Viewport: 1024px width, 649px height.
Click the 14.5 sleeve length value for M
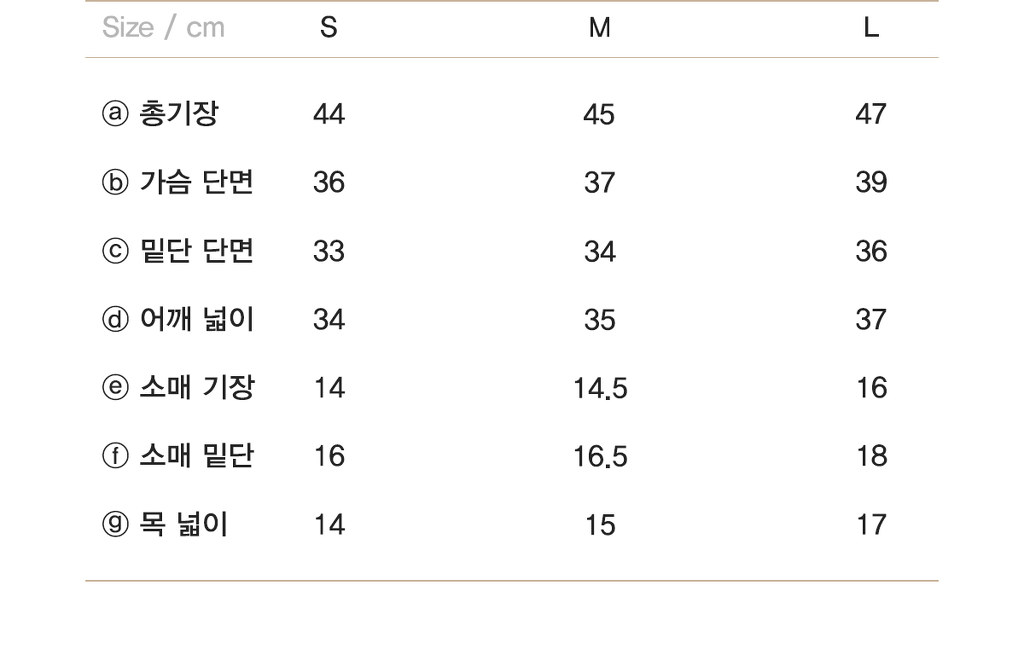pos(600,388)
